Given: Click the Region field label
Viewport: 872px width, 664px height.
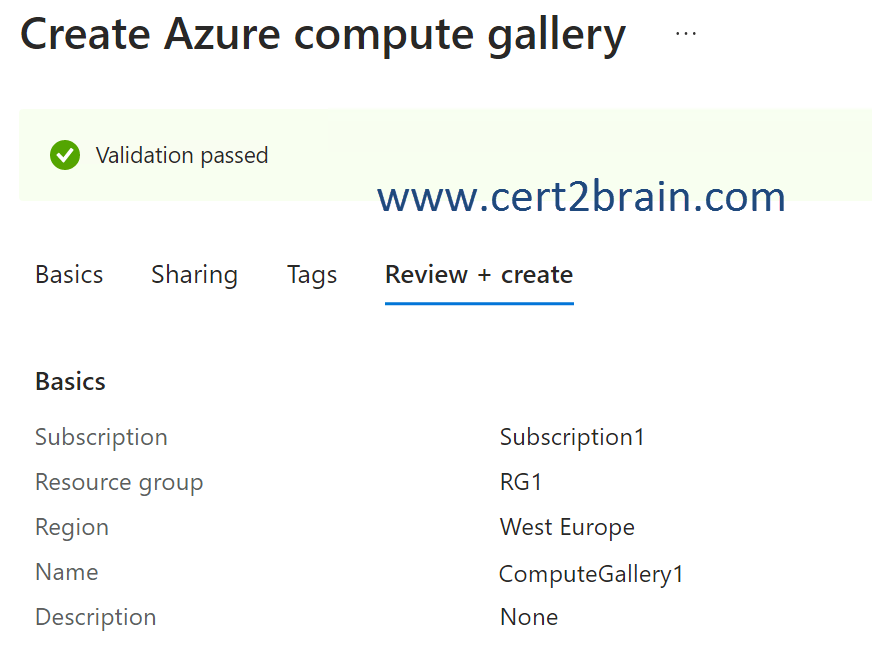Looking at the screenshot, I should point(72,527).
